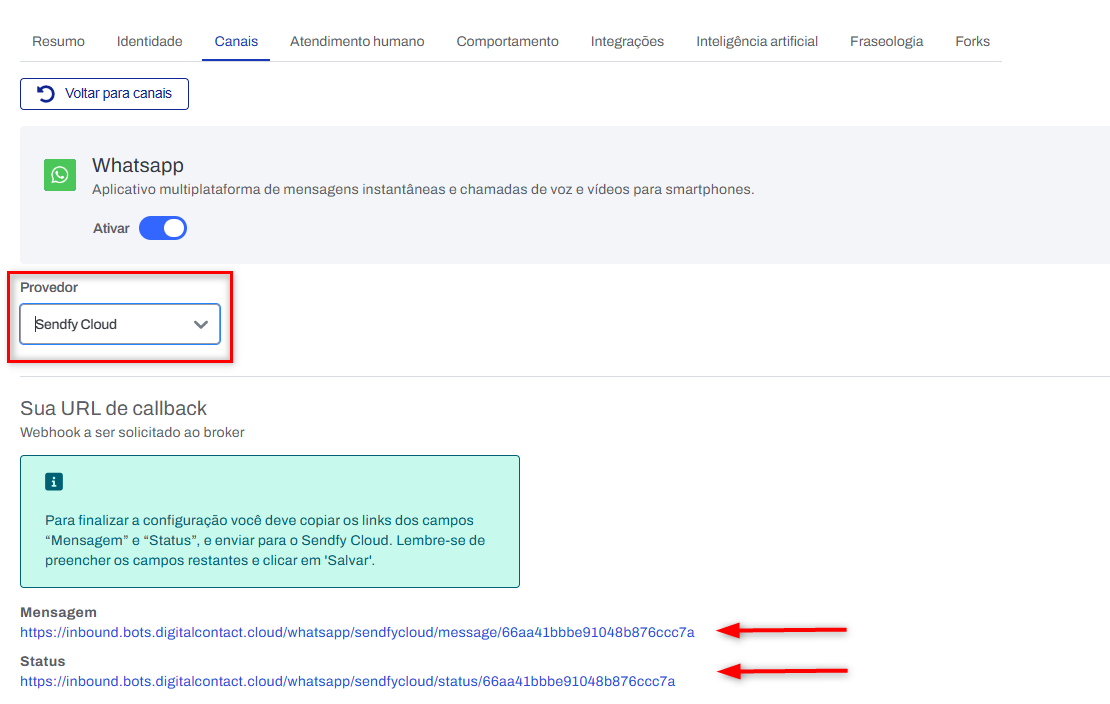The height and width of the screenshot is (704, 1110).
Task: Click the back arrow icon beside Voltar
Action: (45, 93)
